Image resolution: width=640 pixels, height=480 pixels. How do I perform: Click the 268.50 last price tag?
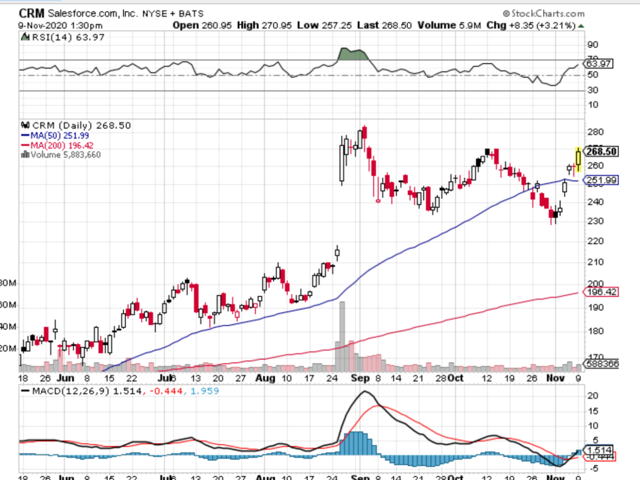point(601,151)
